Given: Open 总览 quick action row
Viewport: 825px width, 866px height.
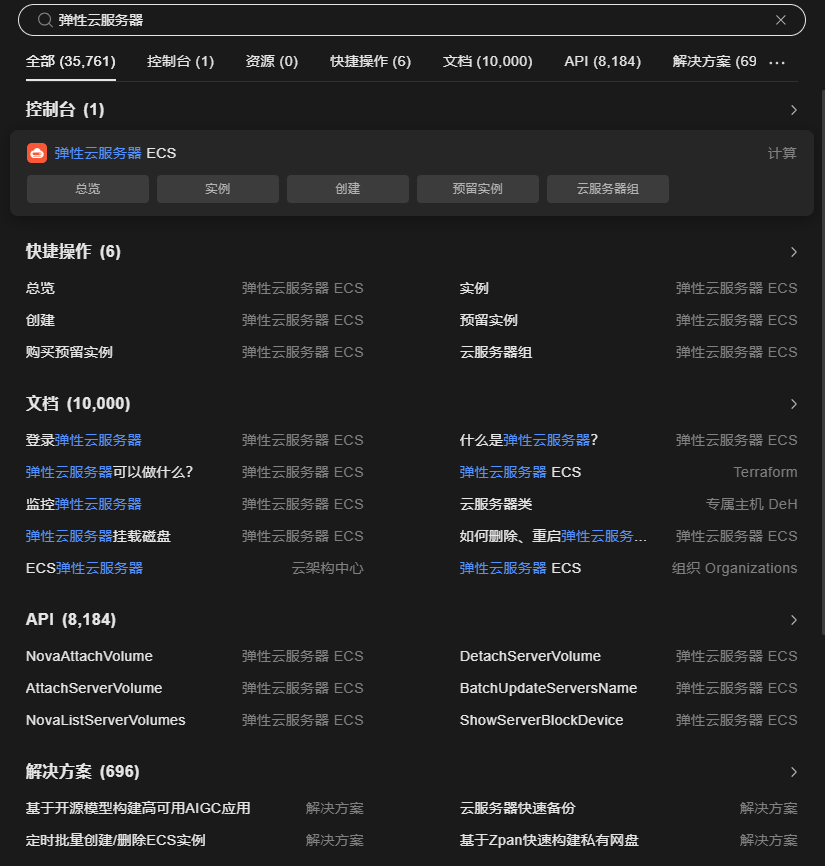Looking at the screenshot, I should tap(194, 288).
